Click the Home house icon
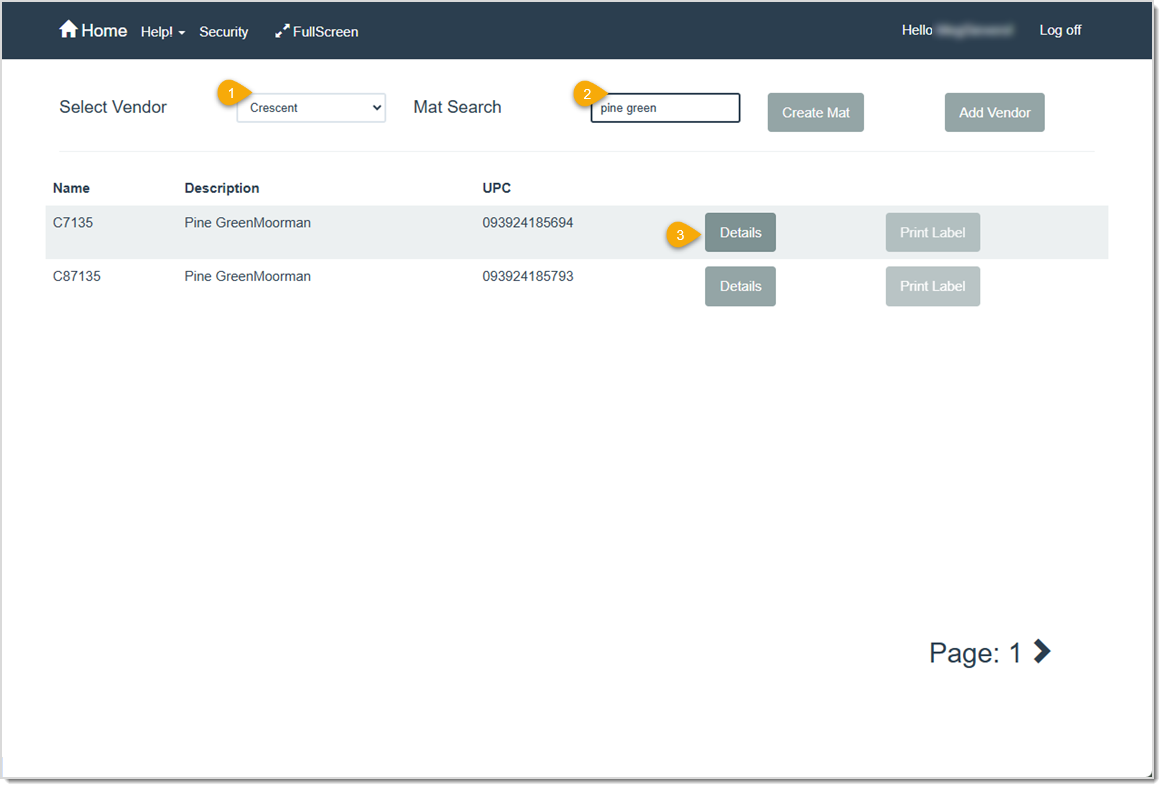This screenshot has width=1164, height=789. pos(70,29)
